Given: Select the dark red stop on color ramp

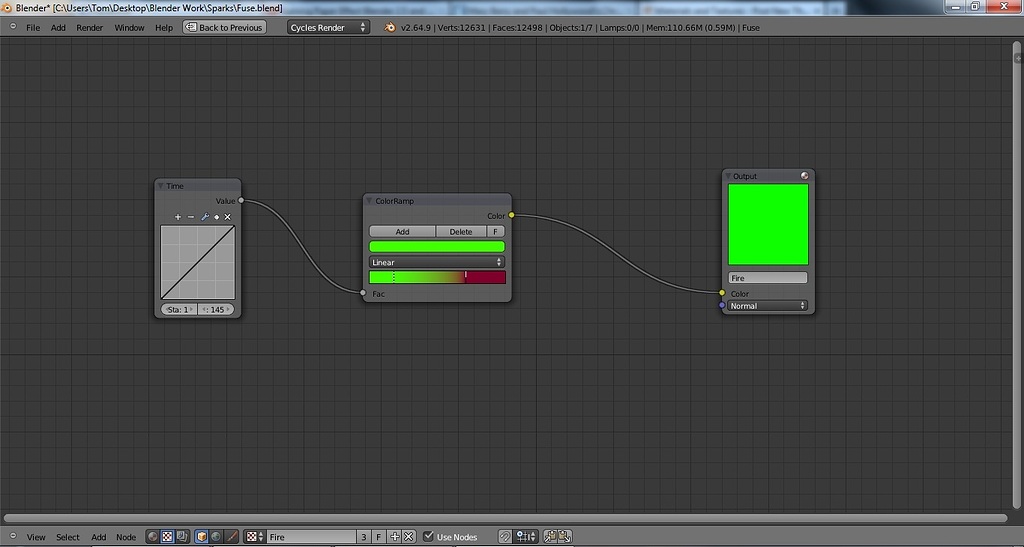Looking at the screenshot, I should point(466,277).
